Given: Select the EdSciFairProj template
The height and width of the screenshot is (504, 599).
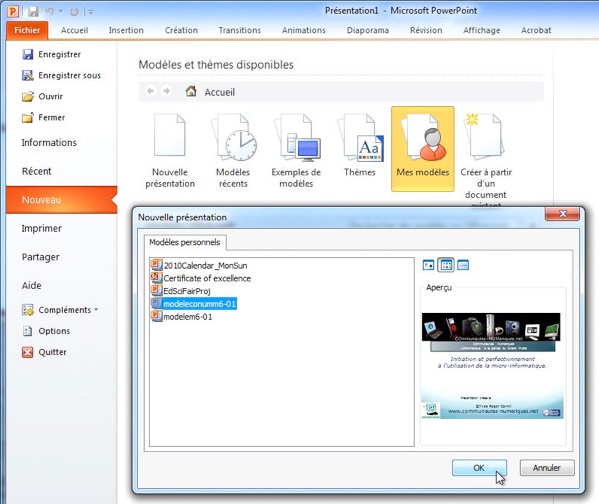Looking at the screenshot, I should coord(181,291).
